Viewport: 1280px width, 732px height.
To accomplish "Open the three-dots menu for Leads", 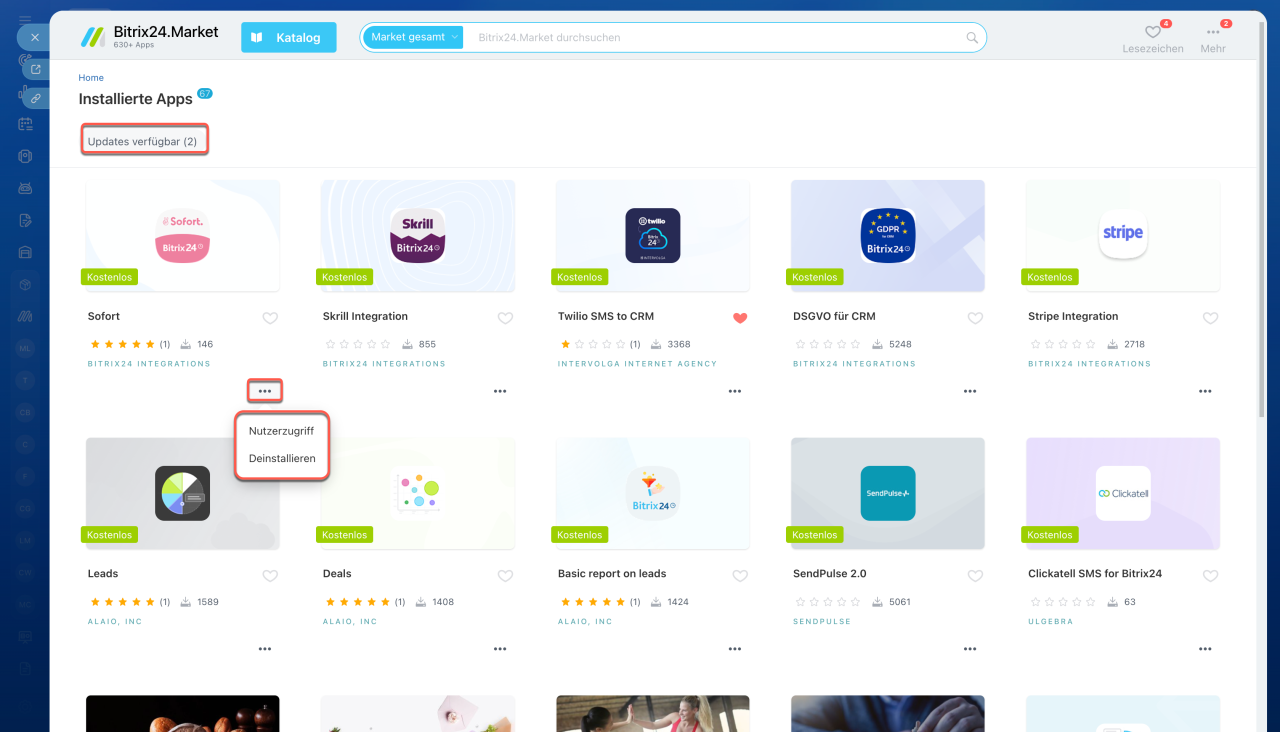I will coord(265,649).
